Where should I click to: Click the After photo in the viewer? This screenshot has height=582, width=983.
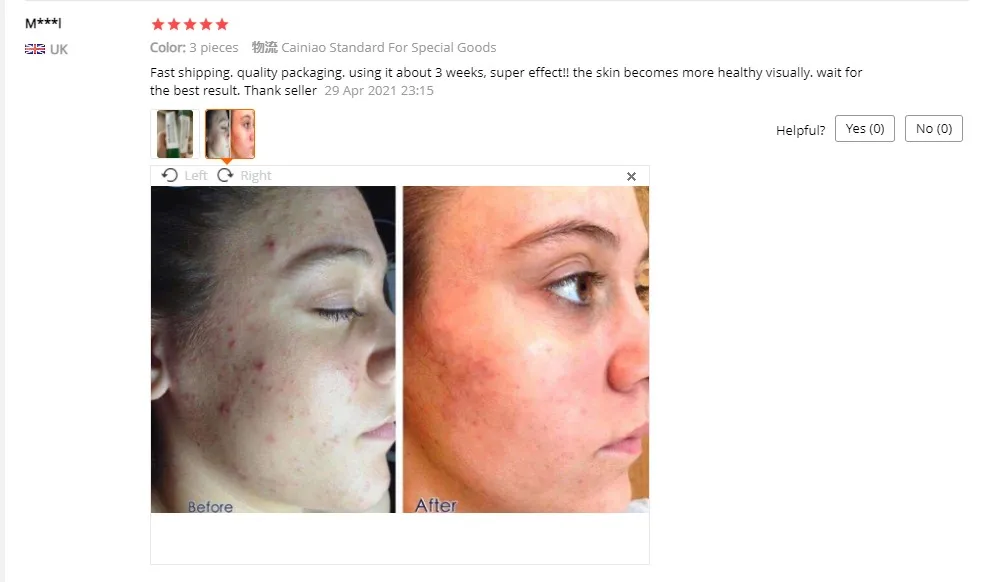coord(525,349)
